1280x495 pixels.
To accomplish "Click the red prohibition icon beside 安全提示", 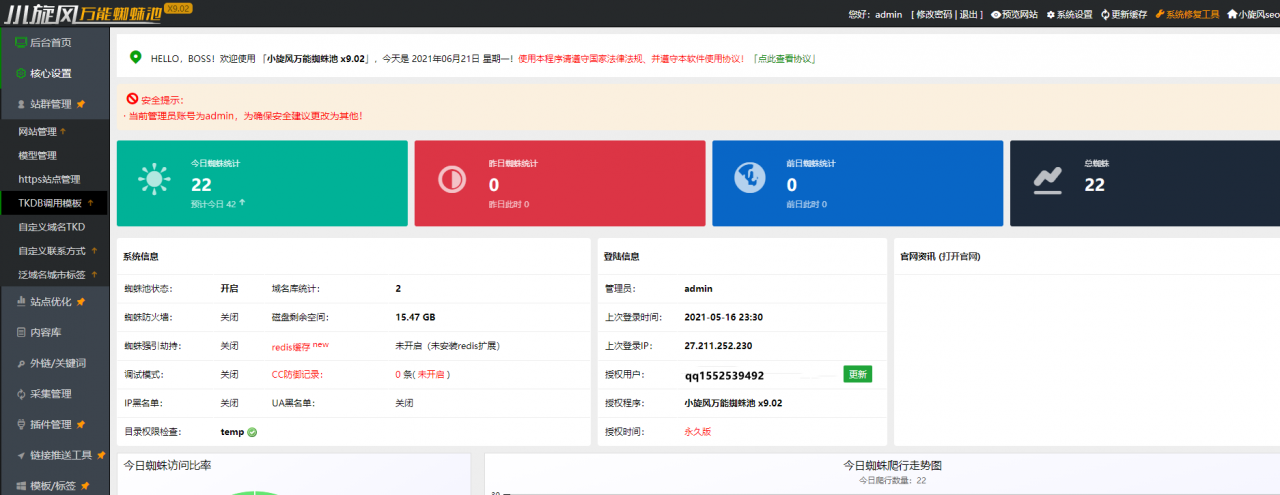I will 132,99.
